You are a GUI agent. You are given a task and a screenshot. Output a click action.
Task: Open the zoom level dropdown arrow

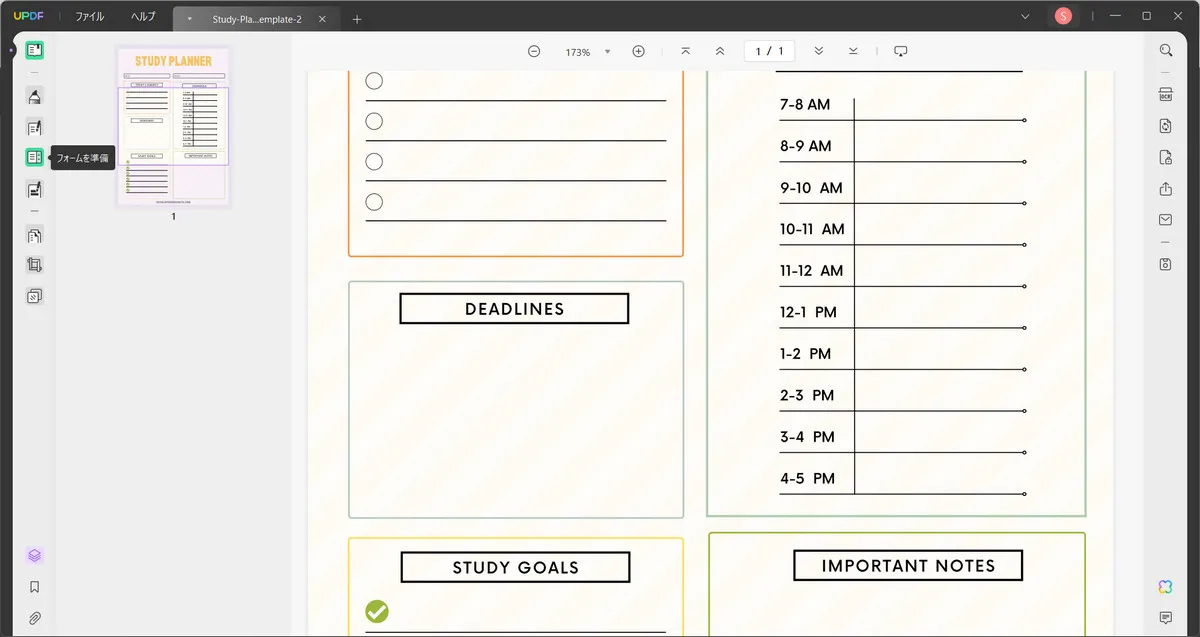point(607,51)
